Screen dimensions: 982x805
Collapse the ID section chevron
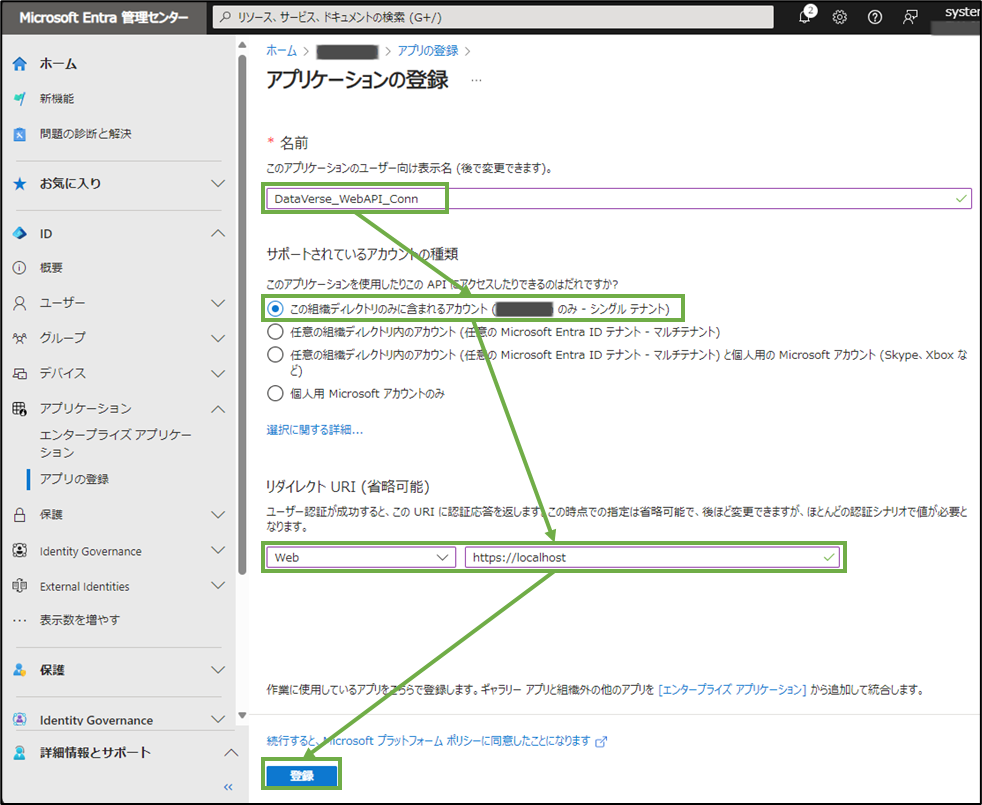[218, 234]
